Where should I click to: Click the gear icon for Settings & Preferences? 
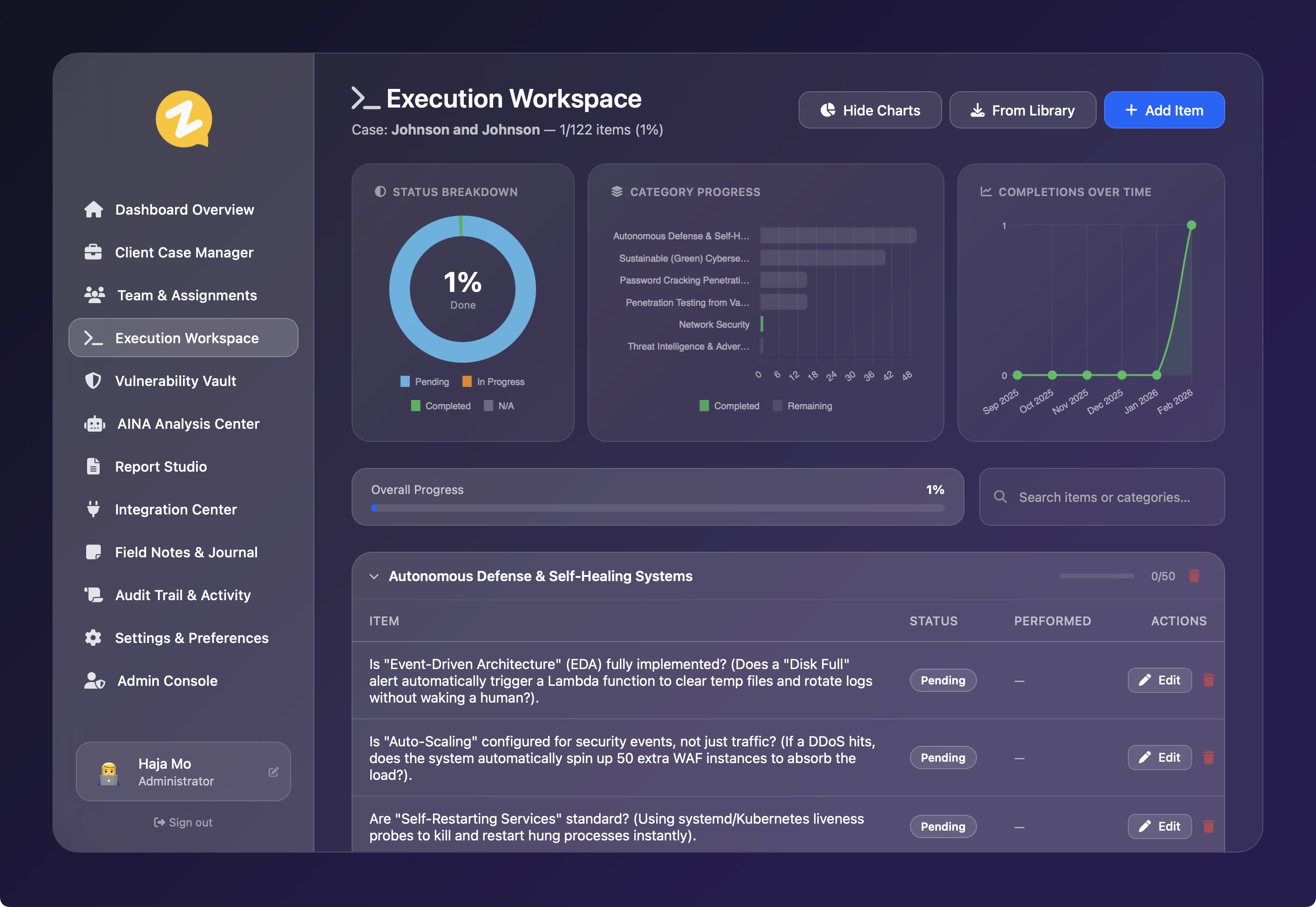[x=93, y=637]
